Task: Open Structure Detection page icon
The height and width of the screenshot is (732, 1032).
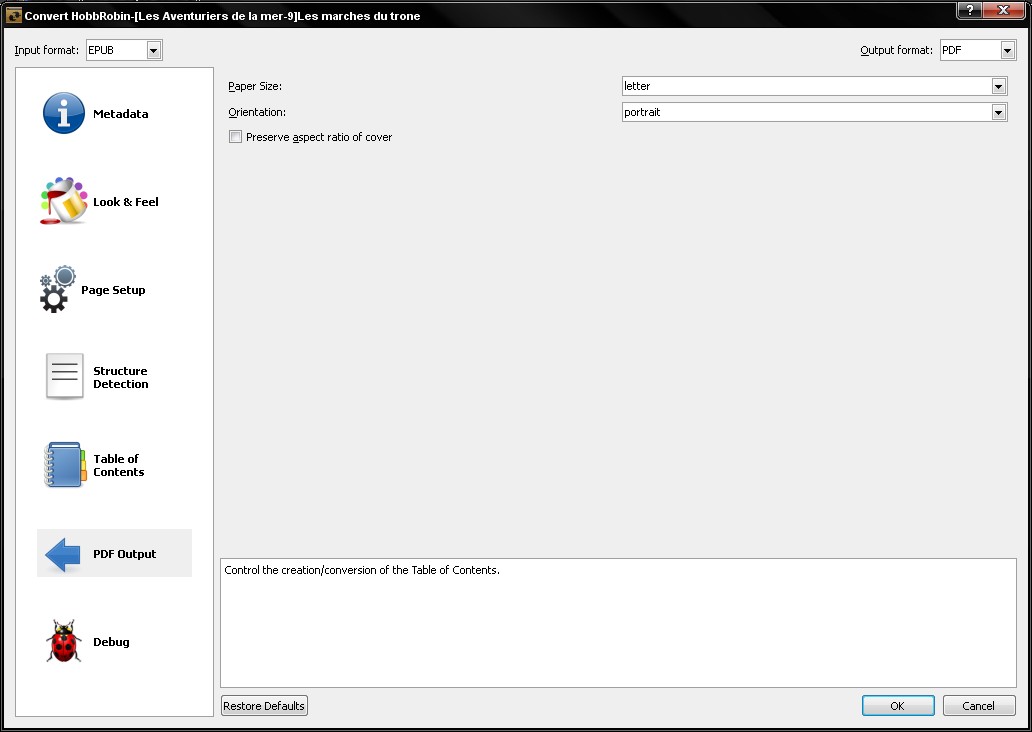Action: [64, 377]
